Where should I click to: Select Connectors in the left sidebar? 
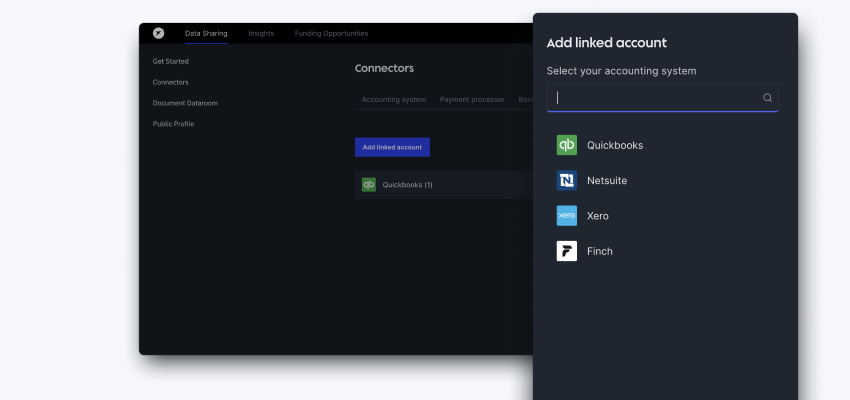tap(170, 82)
